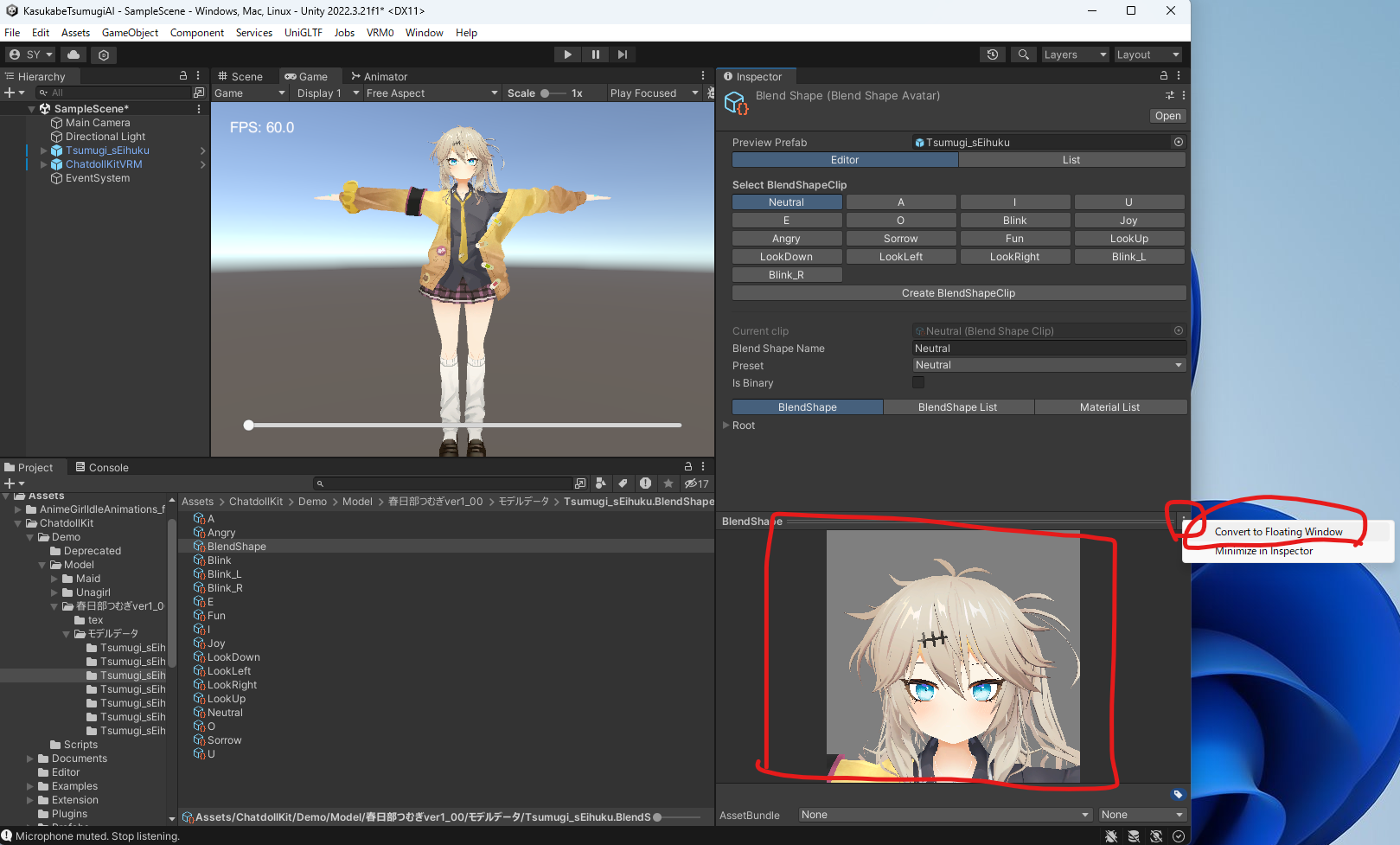Image resolution: width=1400 pixels, height=845 pixels.
Task: Expand Tsumugi_sEihuku in Hierarchy
Action: [x=44, y=150]
